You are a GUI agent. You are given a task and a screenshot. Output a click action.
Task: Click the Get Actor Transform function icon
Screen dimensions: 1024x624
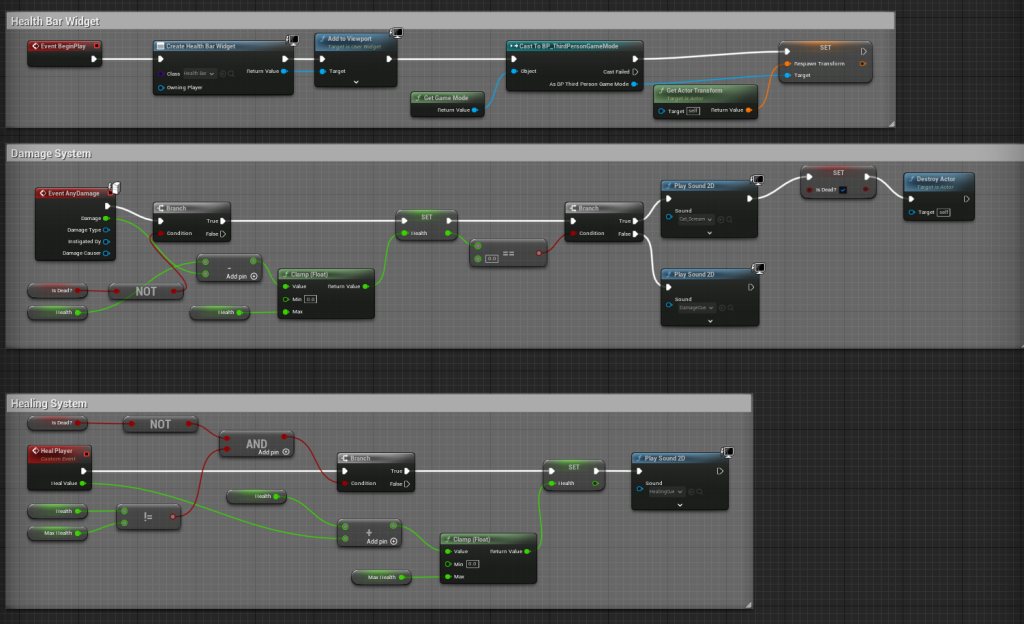point(661,90)
